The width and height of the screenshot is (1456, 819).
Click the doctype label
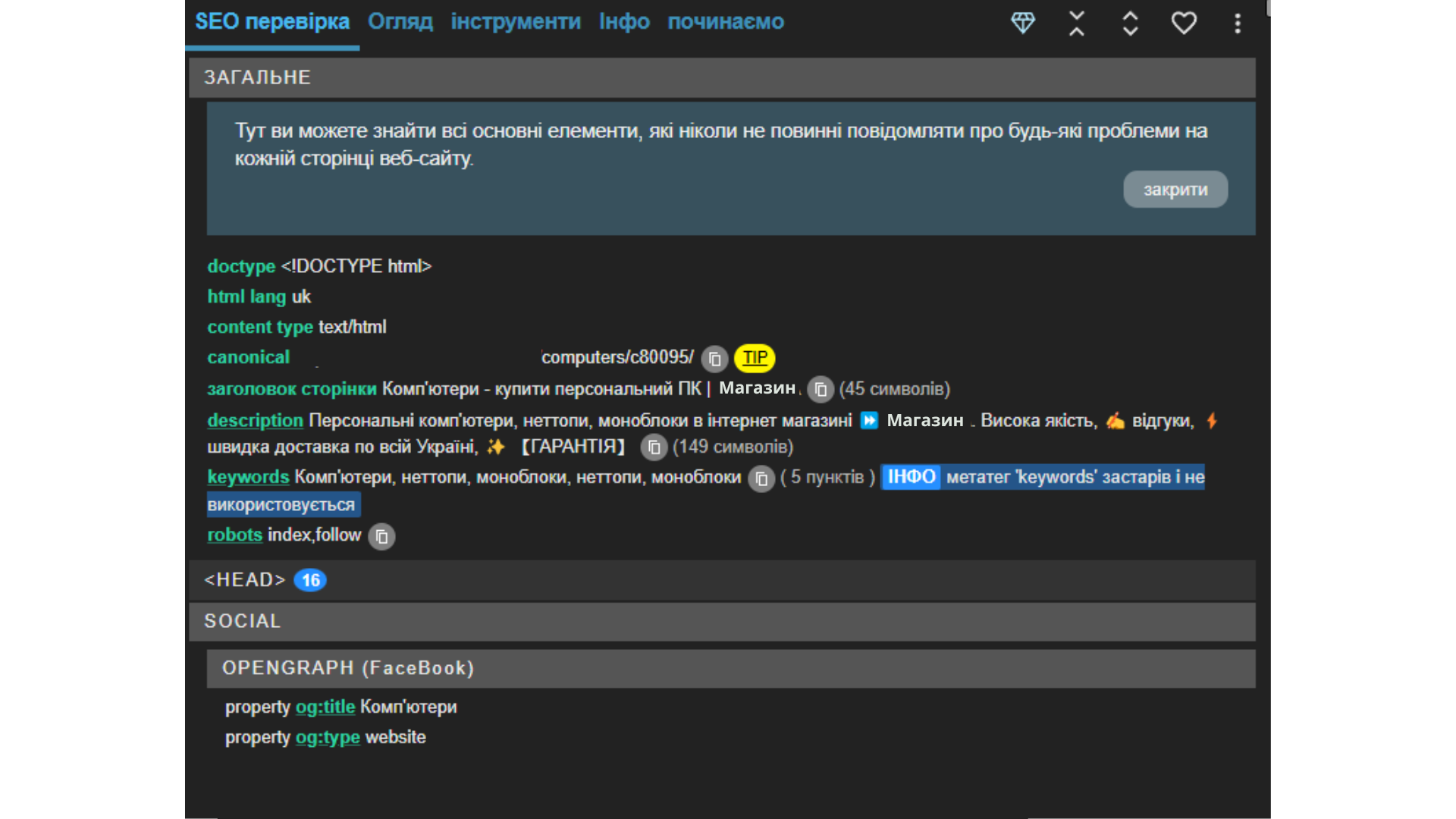coord(241,266)
